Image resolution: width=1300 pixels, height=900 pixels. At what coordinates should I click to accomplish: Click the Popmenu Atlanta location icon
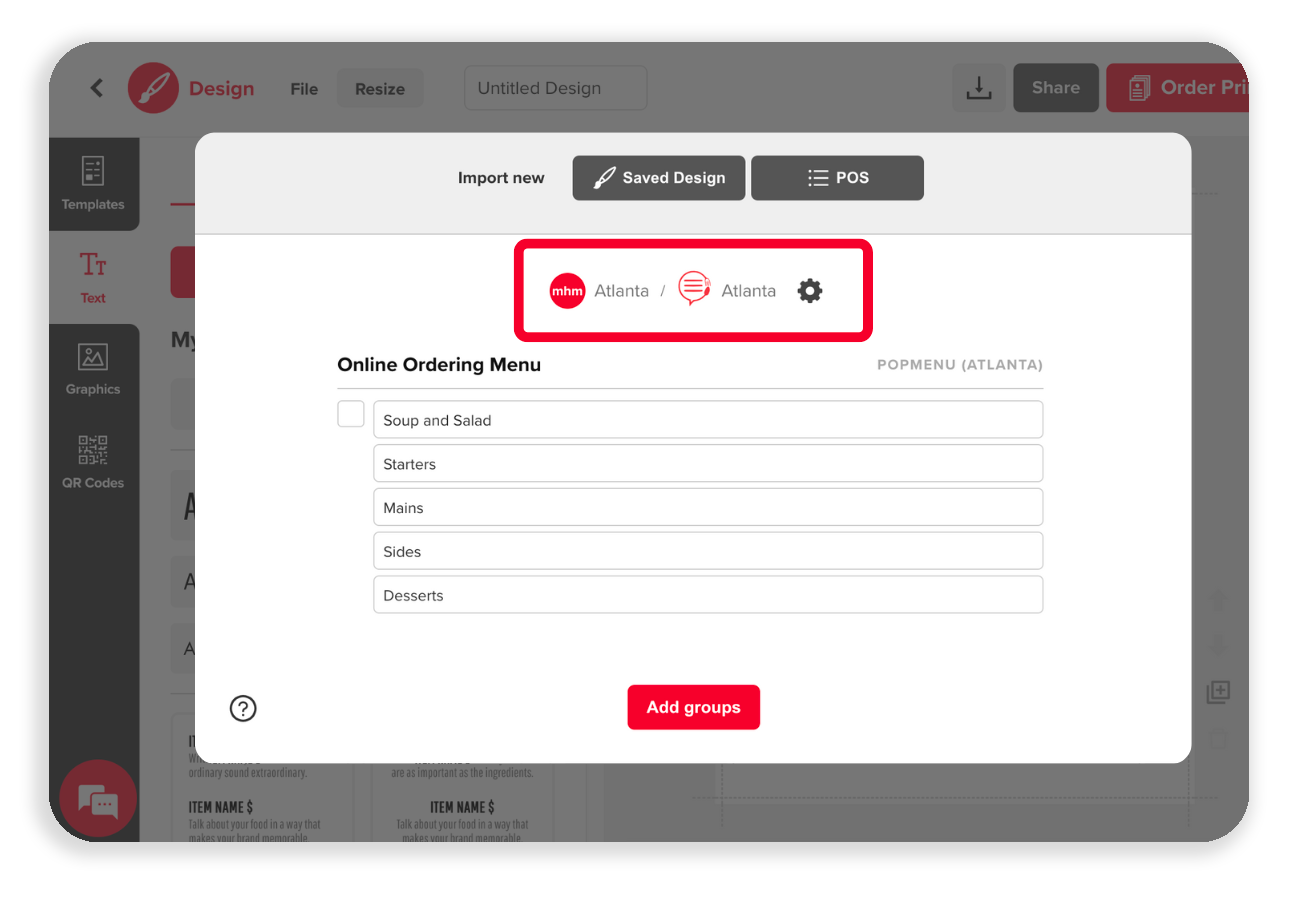[694, 289]
